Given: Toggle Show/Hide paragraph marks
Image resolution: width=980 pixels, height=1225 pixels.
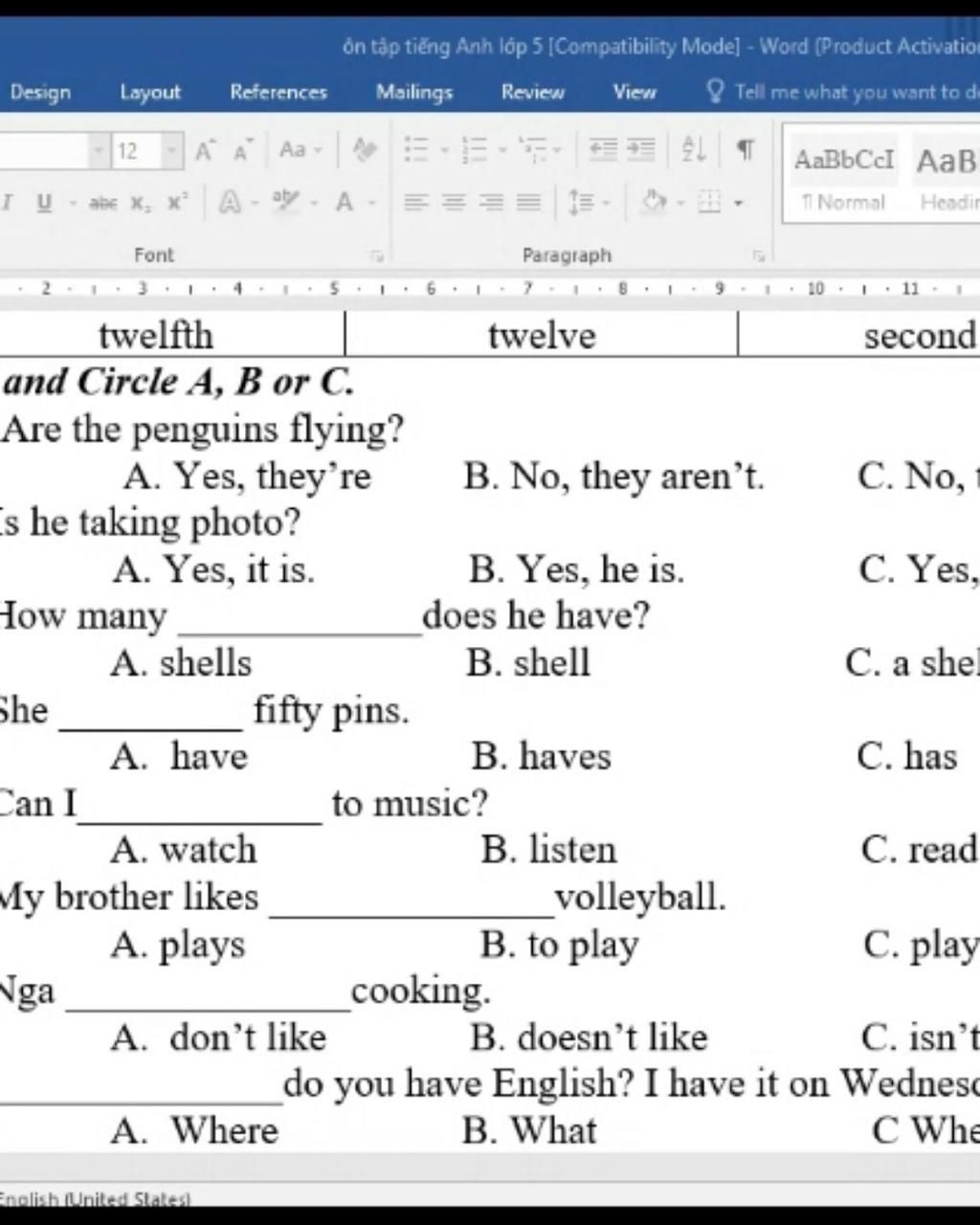Looking at the screenshot, I should click(746, 149).
